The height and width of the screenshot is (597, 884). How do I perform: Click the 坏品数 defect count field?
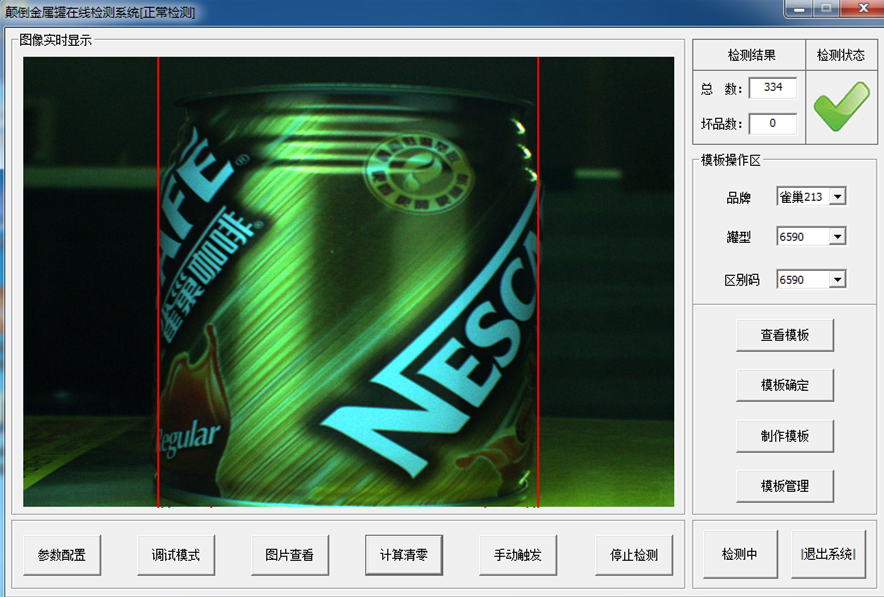click(773, 123)
